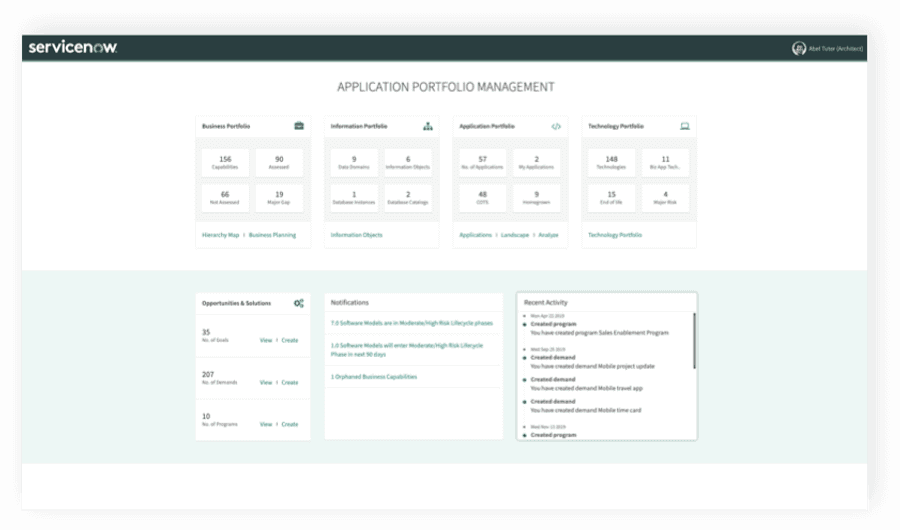Click Create next to No. of Programs
This screenshot has width=900, height=530.
pos(289,424)
